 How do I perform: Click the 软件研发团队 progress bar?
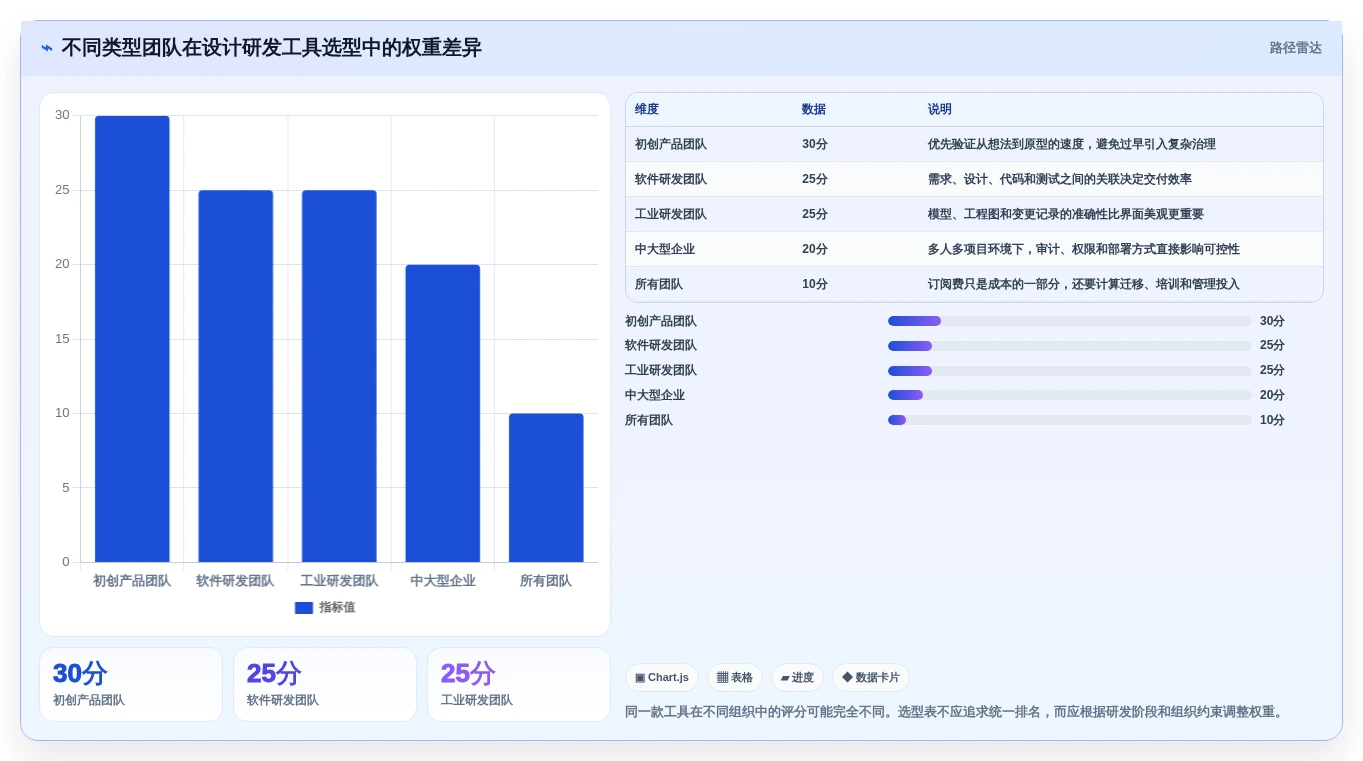coord(1070,346)
